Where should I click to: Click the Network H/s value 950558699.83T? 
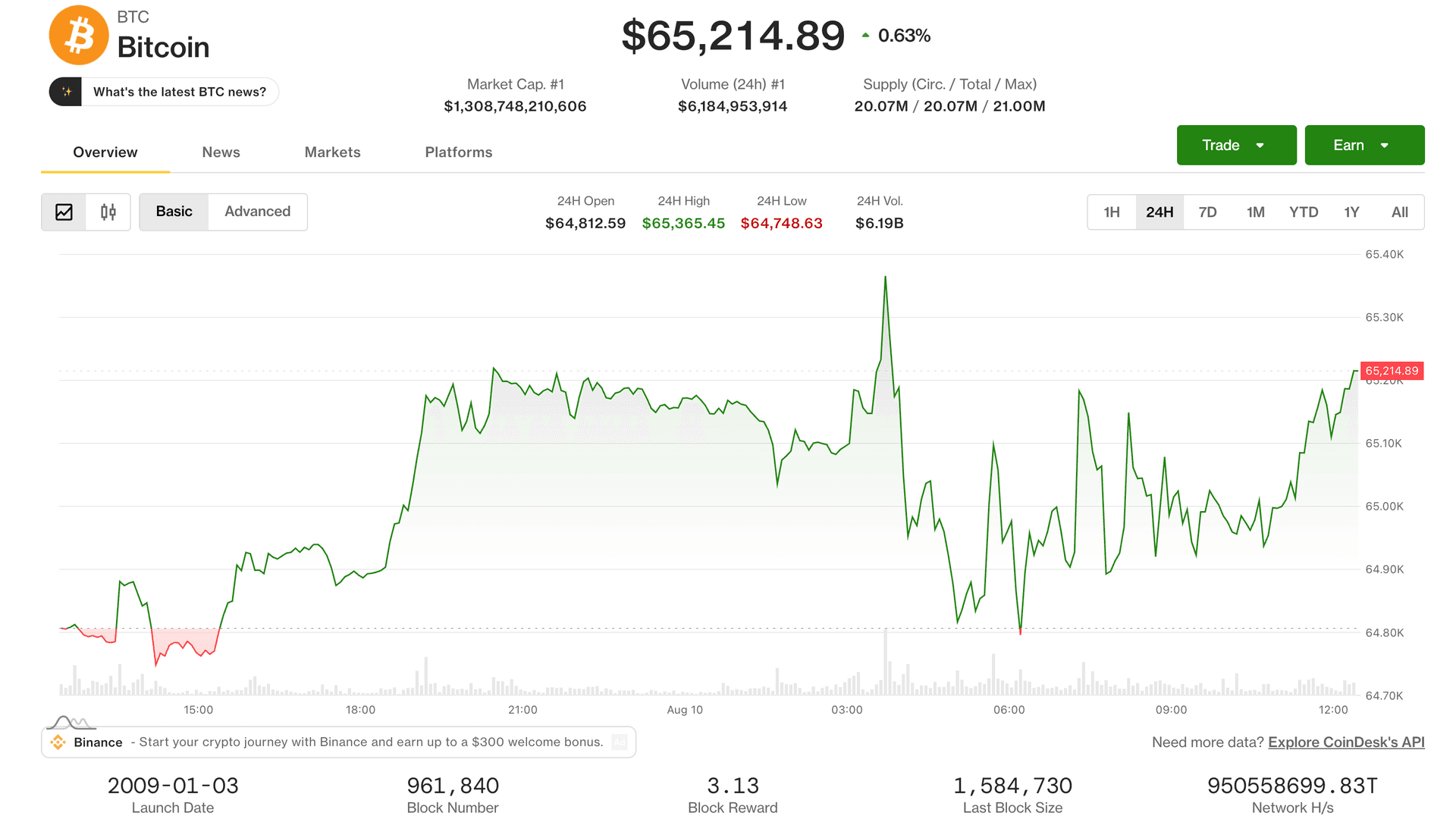1292,786
